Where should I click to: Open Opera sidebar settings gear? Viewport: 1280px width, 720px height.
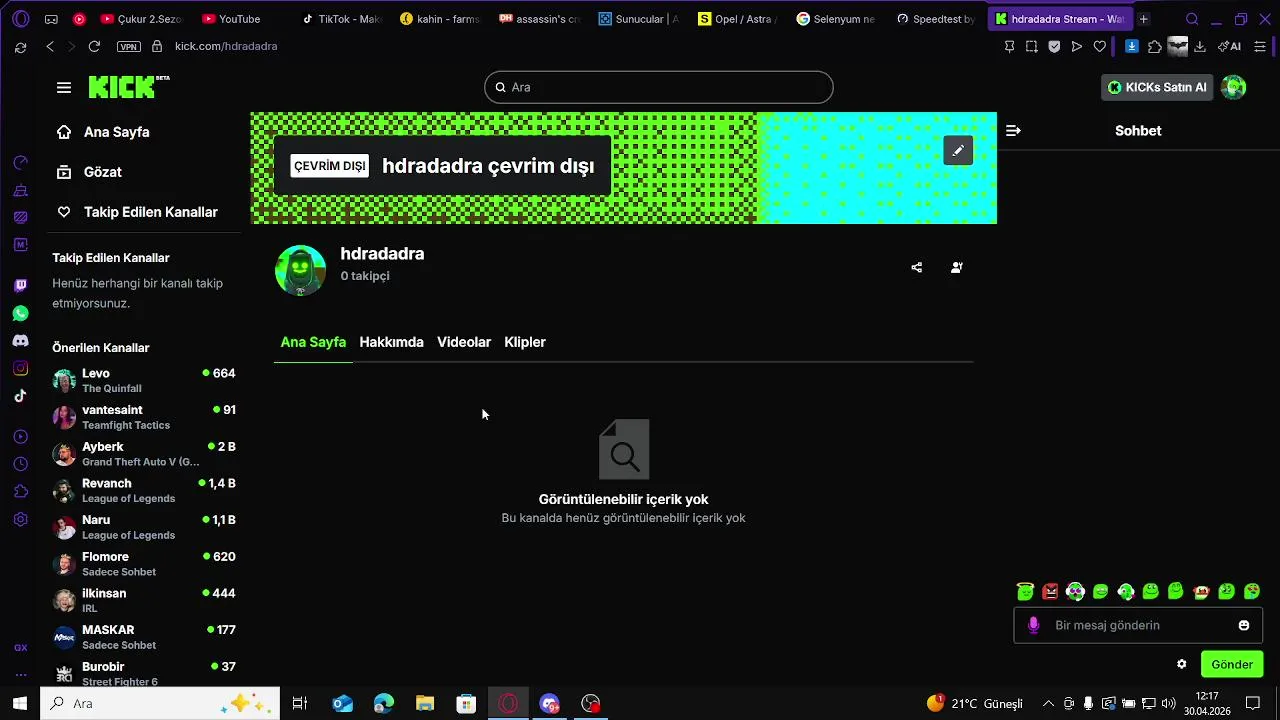(20, 520)
